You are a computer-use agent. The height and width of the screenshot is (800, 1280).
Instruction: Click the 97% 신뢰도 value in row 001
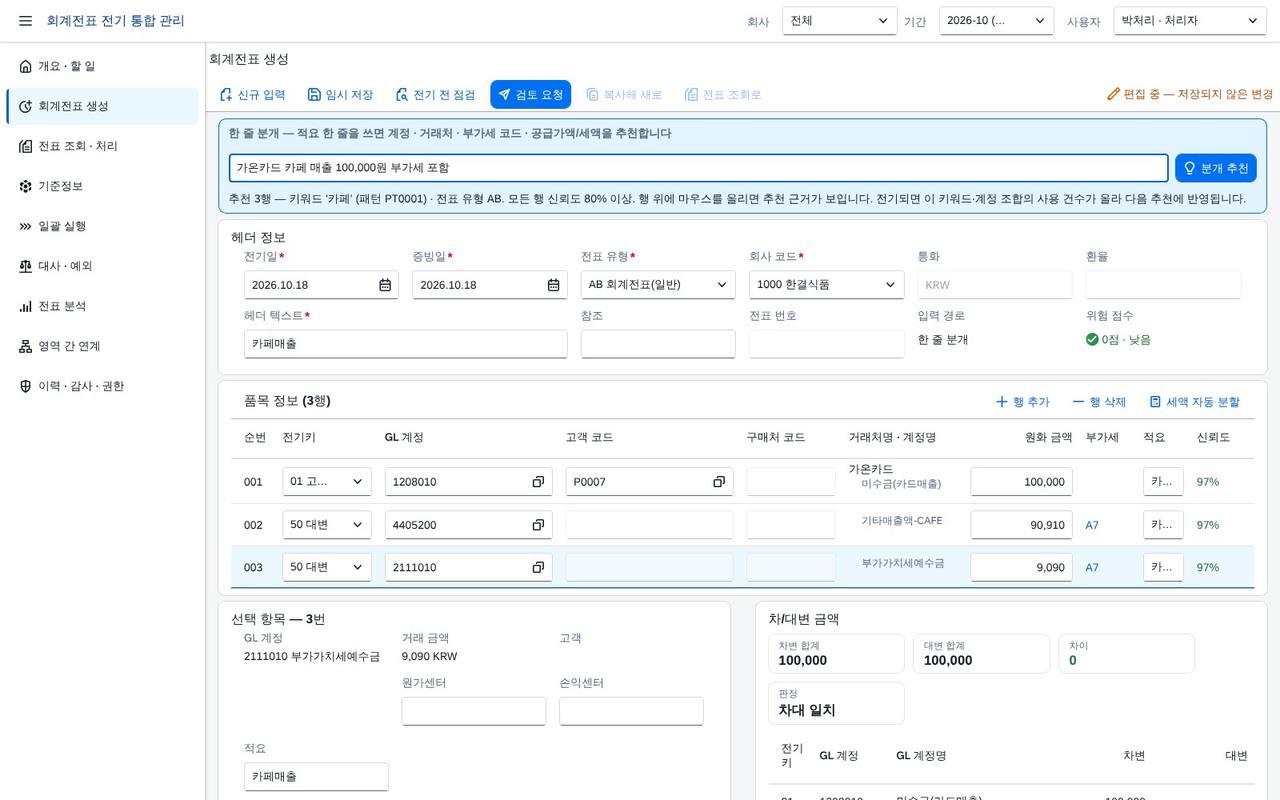pos(1208,482)
